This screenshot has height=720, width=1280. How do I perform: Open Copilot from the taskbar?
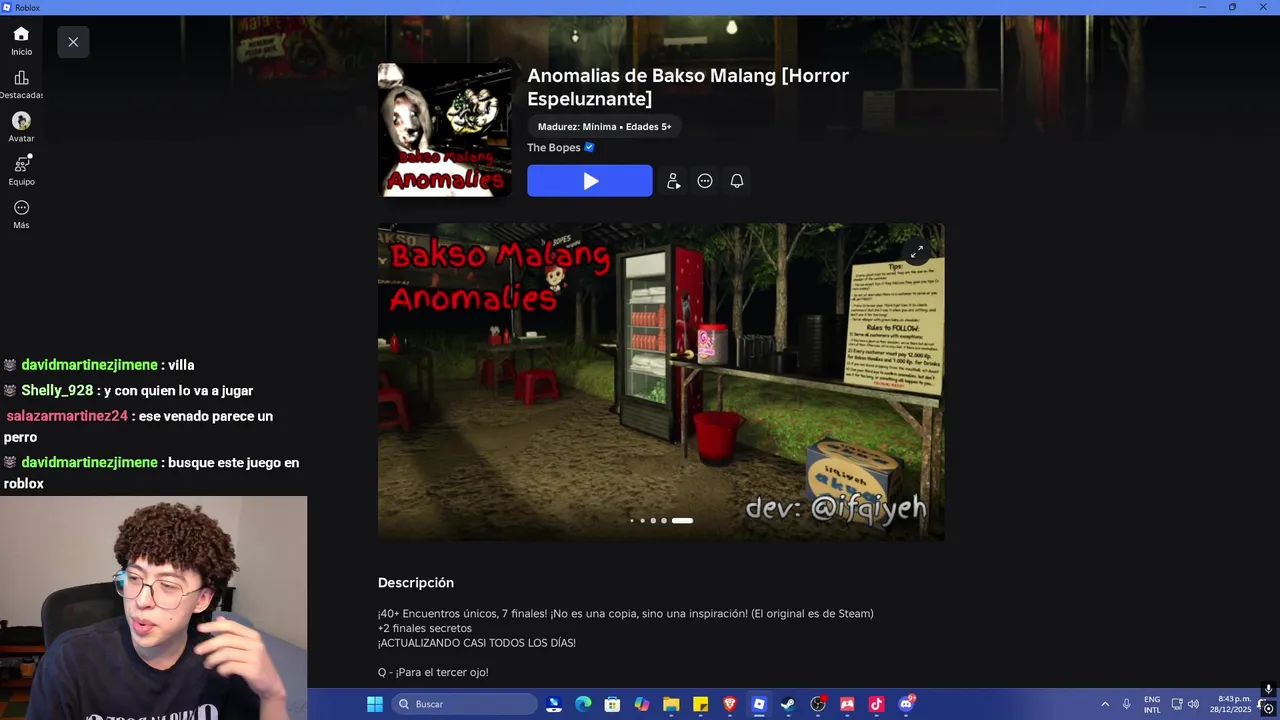pyautogui.click(x=642, y=704)
